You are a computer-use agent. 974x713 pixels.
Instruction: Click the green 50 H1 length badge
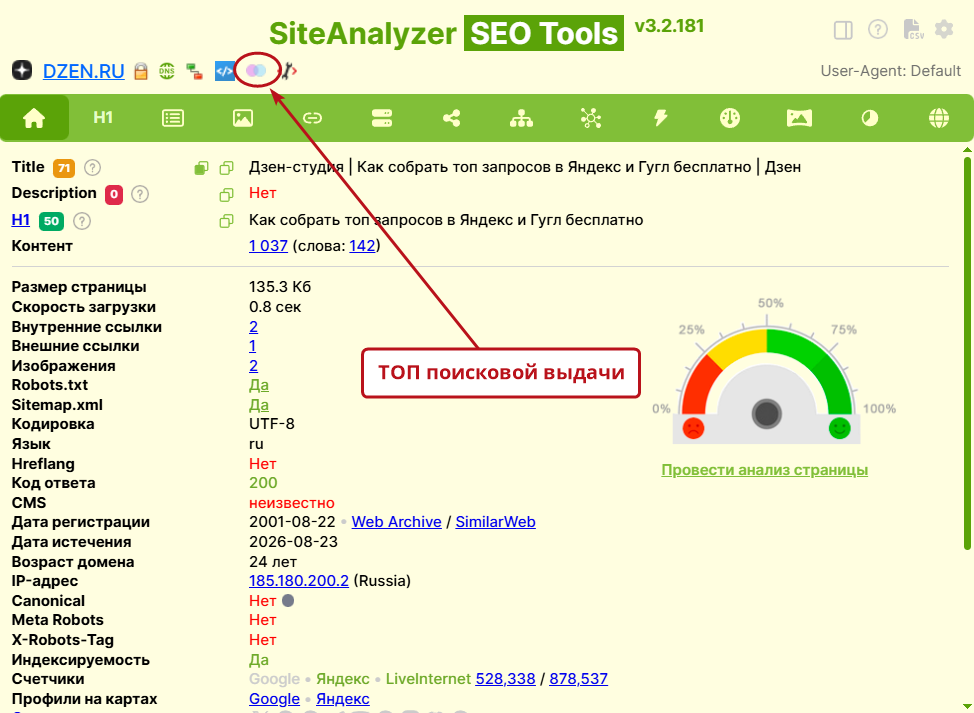(52, 221)
